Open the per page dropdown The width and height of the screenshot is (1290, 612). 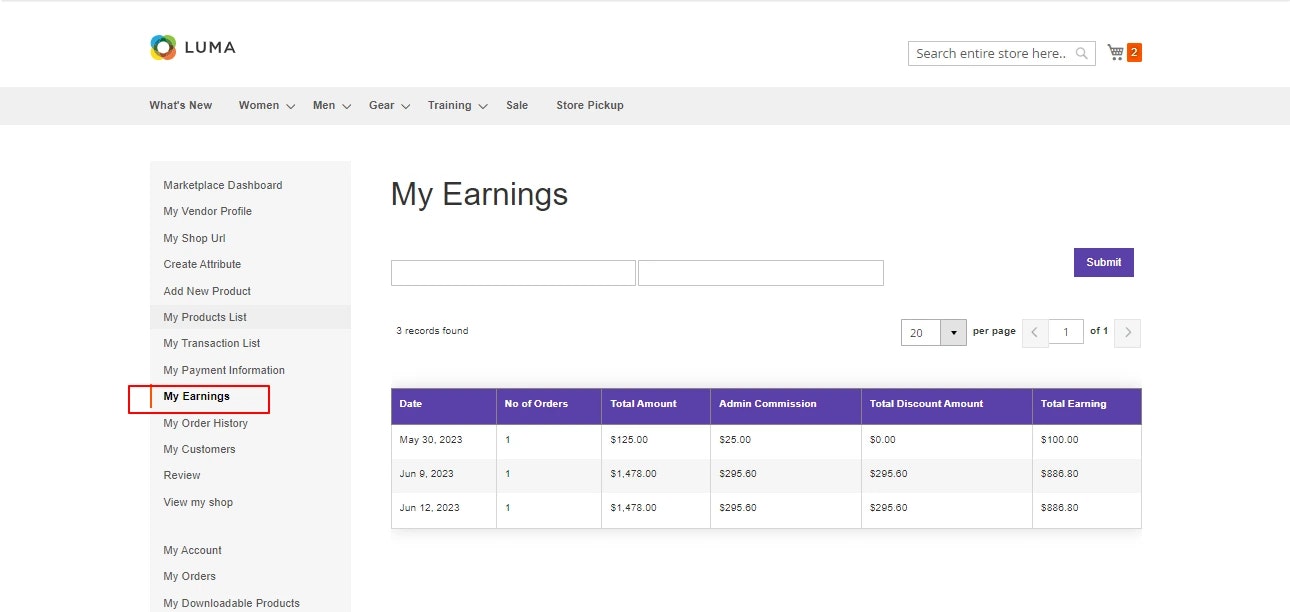[x=934, y=333]
